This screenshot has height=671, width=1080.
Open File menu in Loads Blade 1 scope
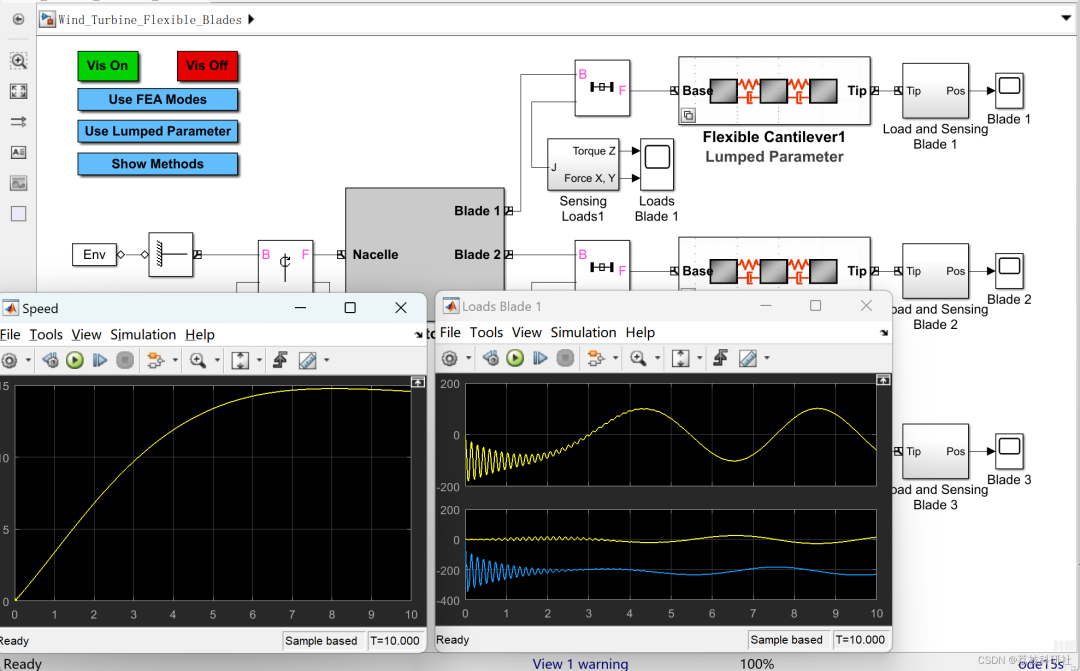(450, 333)
